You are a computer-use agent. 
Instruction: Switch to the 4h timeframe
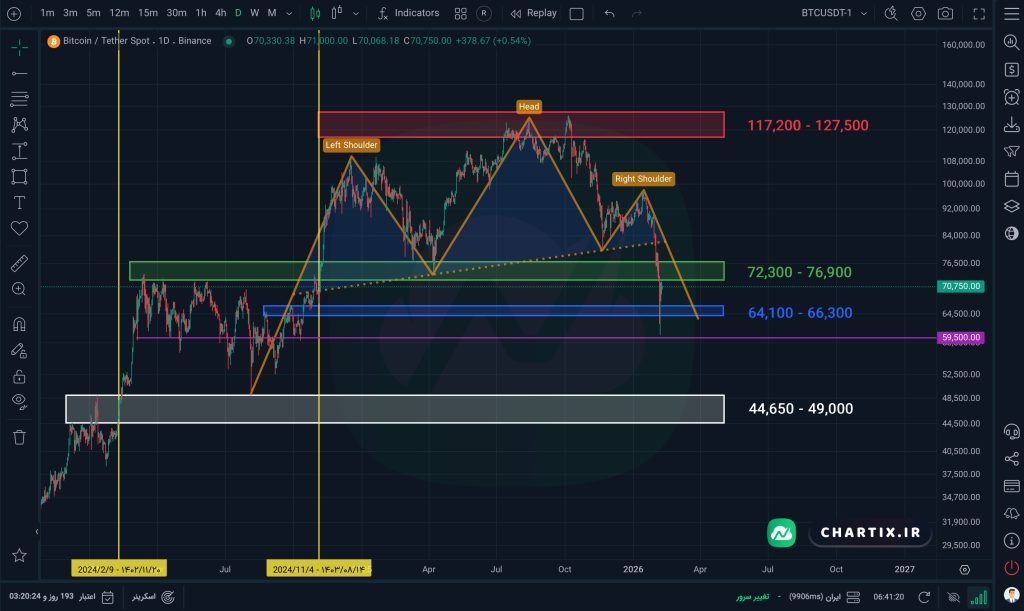click(220, 13)
